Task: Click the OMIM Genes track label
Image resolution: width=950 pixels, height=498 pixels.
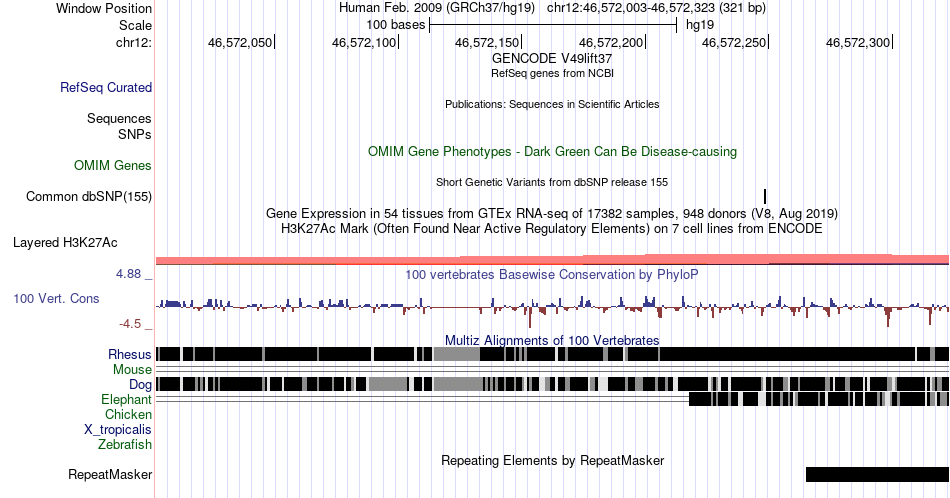Action: (113, 165)
